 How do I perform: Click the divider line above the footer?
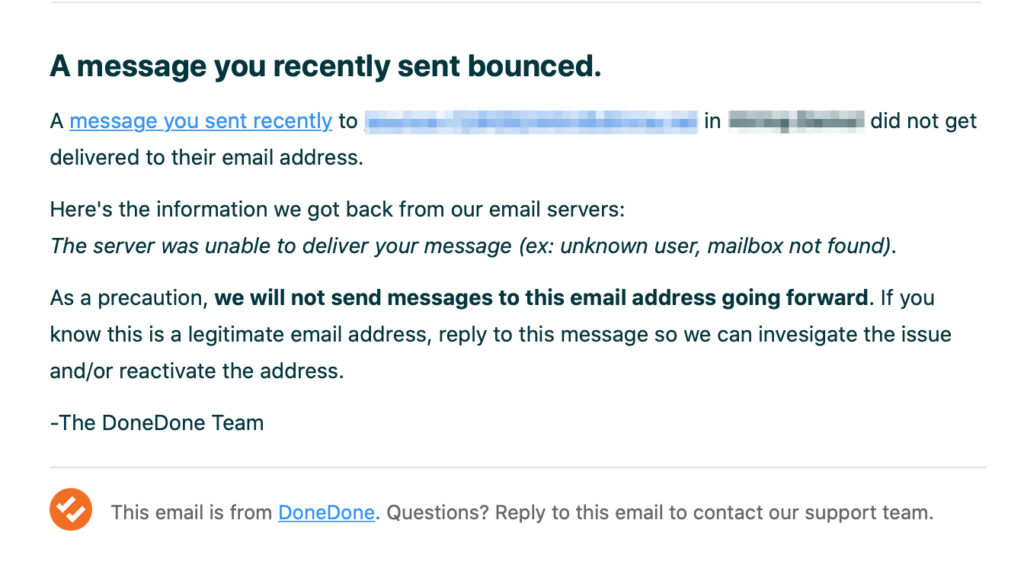[x=518, y=467]
